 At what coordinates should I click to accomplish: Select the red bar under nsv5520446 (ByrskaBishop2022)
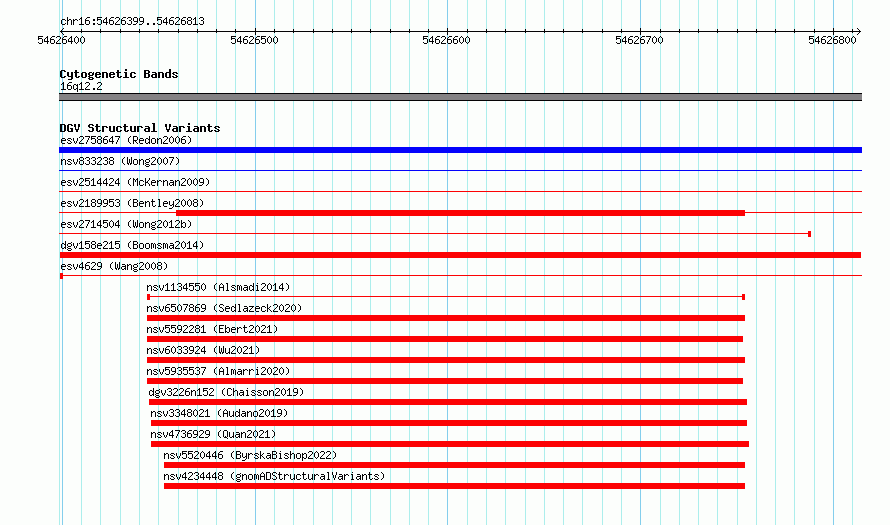click(454, 465)
